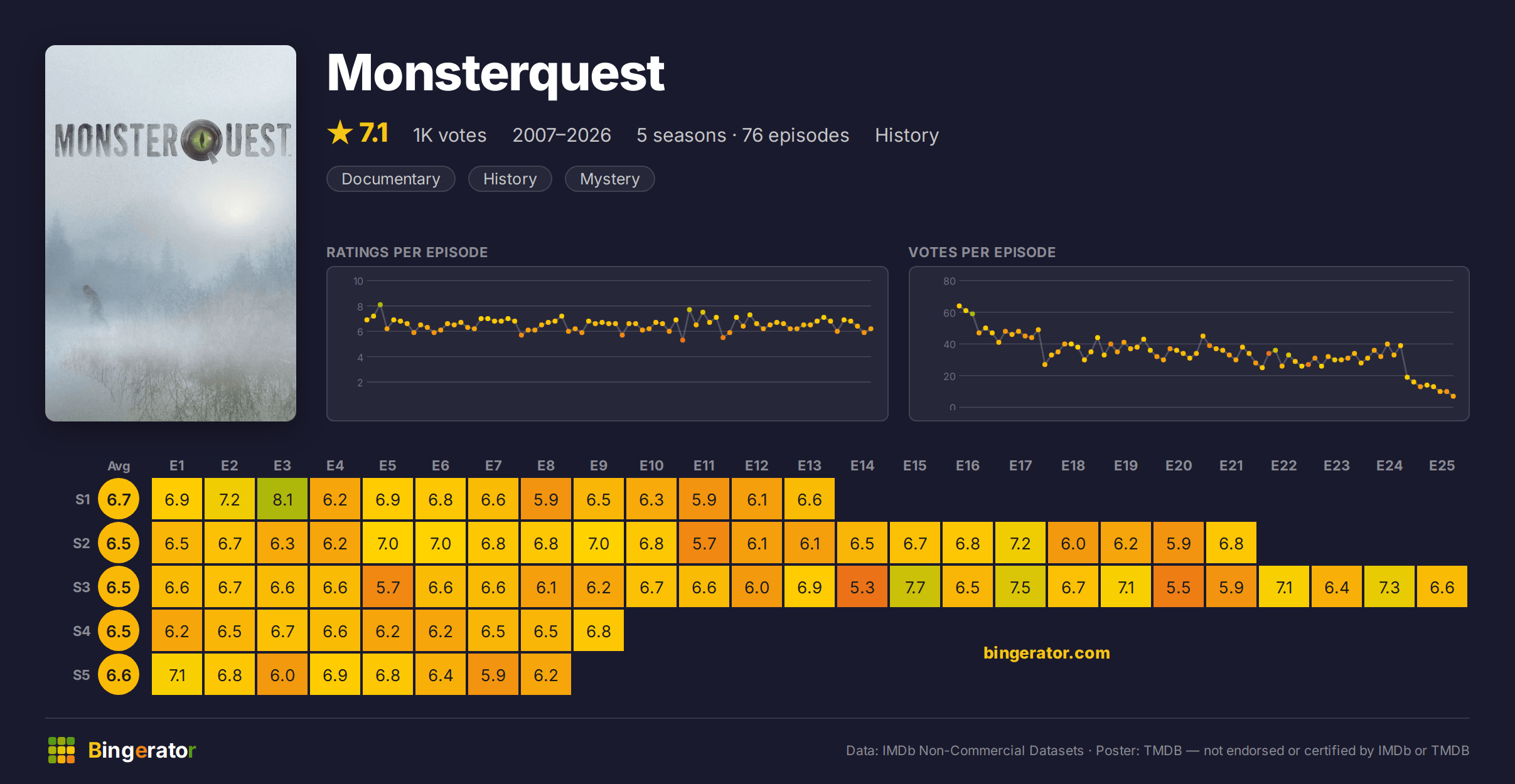Click the E25 column header
The width and height of the screenshot is (1515, 784).
coord(1442,465)
